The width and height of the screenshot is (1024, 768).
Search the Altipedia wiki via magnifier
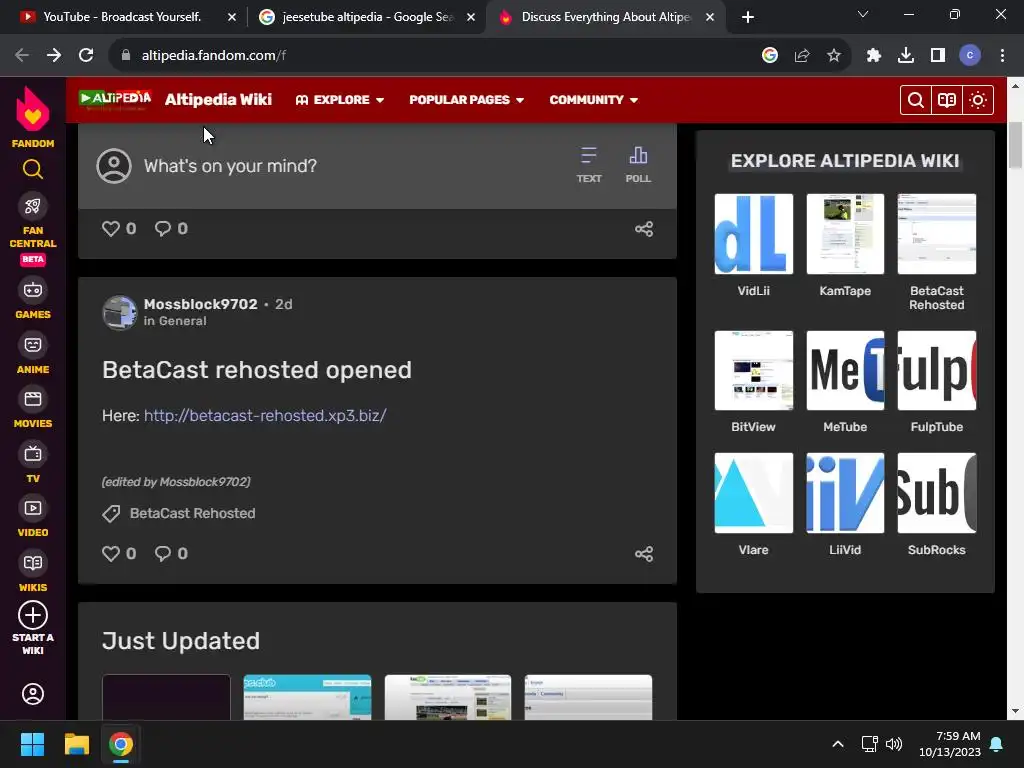(x=916, y=100)
